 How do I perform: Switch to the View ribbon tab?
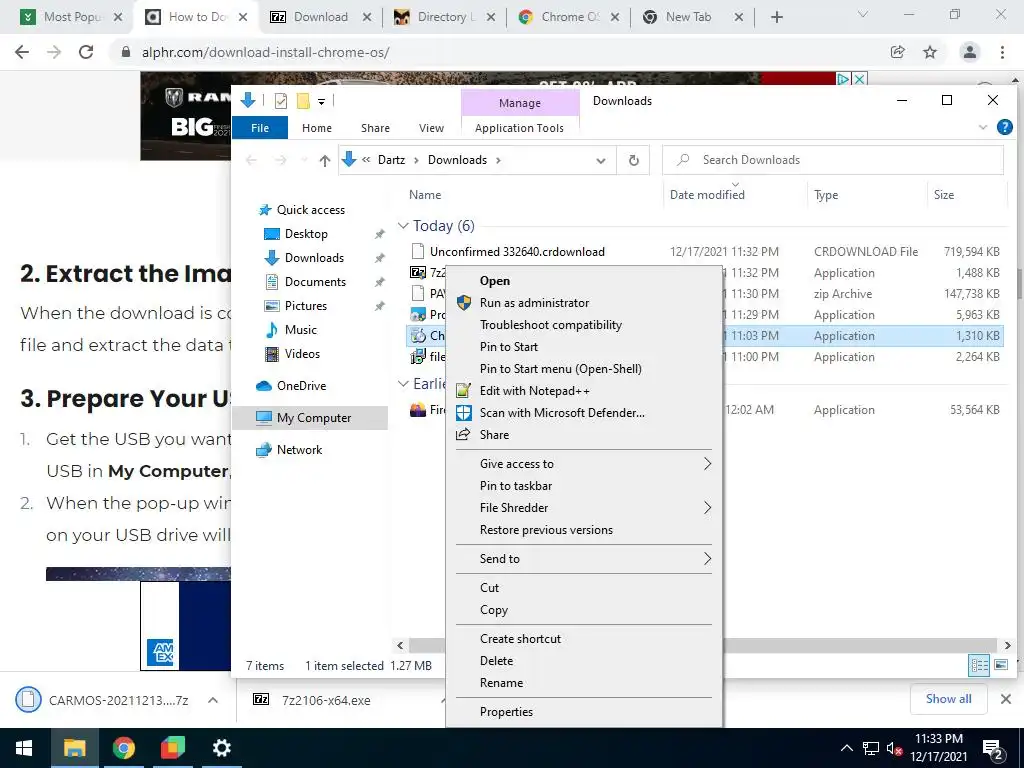point(431,128)
